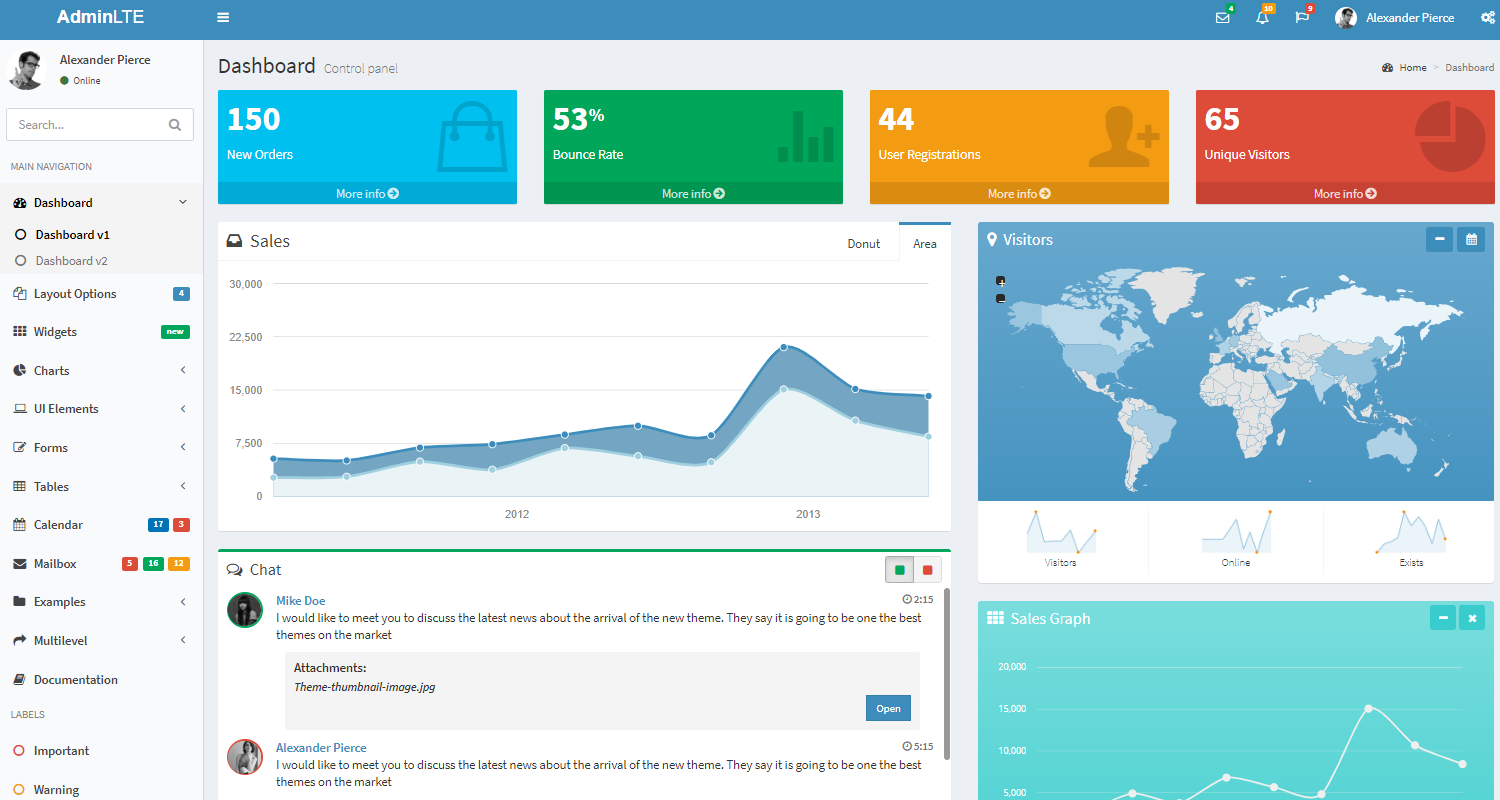Image resolution: width=1500 pixels, height=800 pixels.
Task: Open Widgets menu item
Action: tap(101, 331)
